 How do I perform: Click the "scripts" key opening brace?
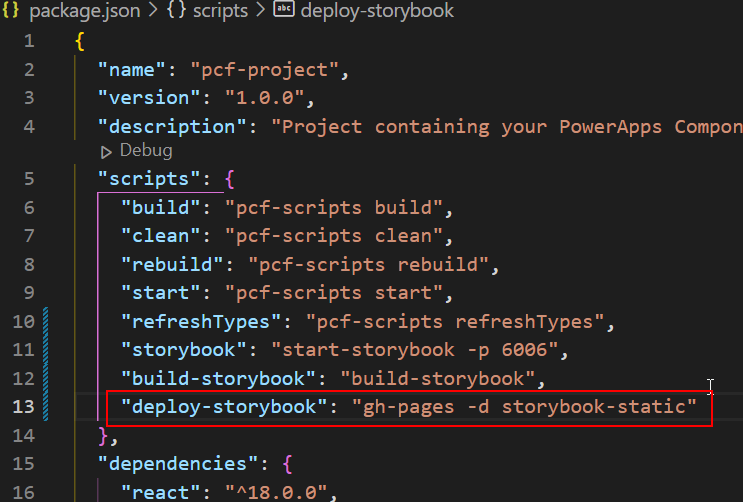click(230, 179)
